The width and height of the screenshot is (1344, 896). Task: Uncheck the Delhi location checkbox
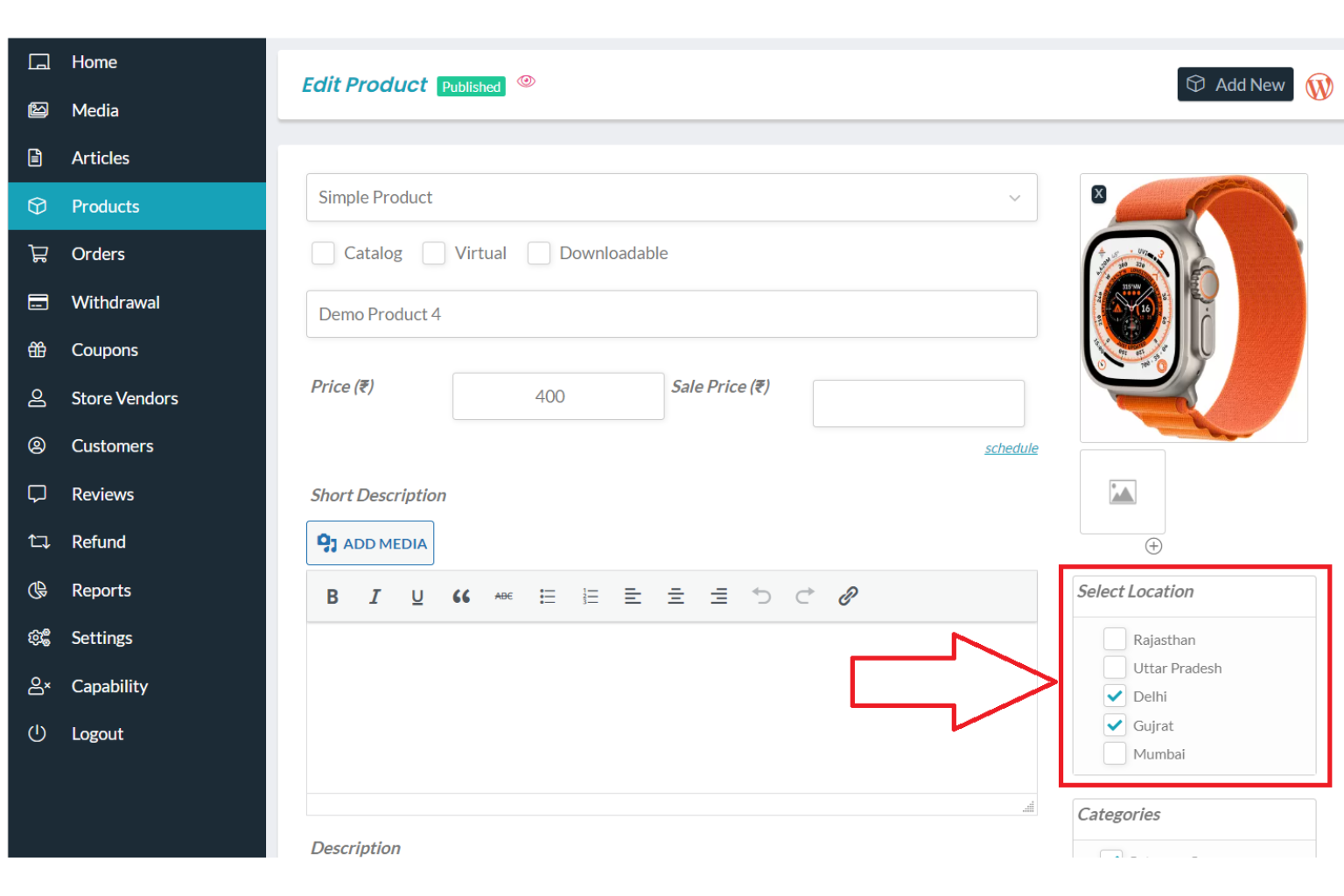pyautogui.click(x=1114, y=696)
